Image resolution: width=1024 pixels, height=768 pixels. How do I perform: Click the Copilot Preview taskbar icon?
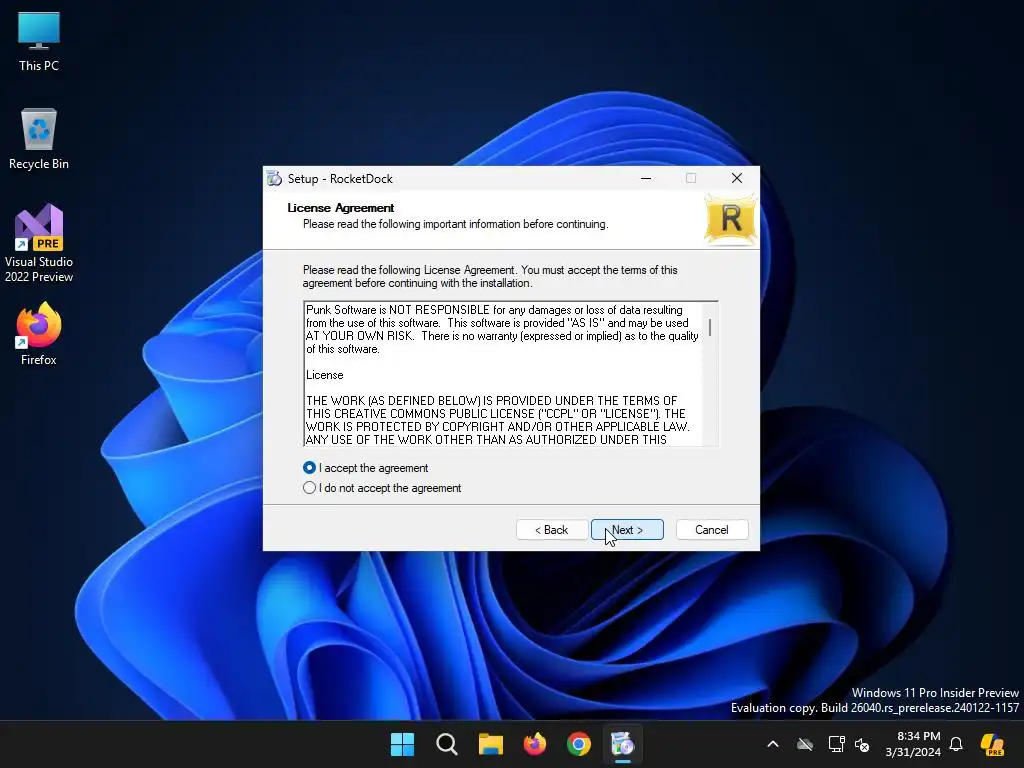[x=992, y=744]
